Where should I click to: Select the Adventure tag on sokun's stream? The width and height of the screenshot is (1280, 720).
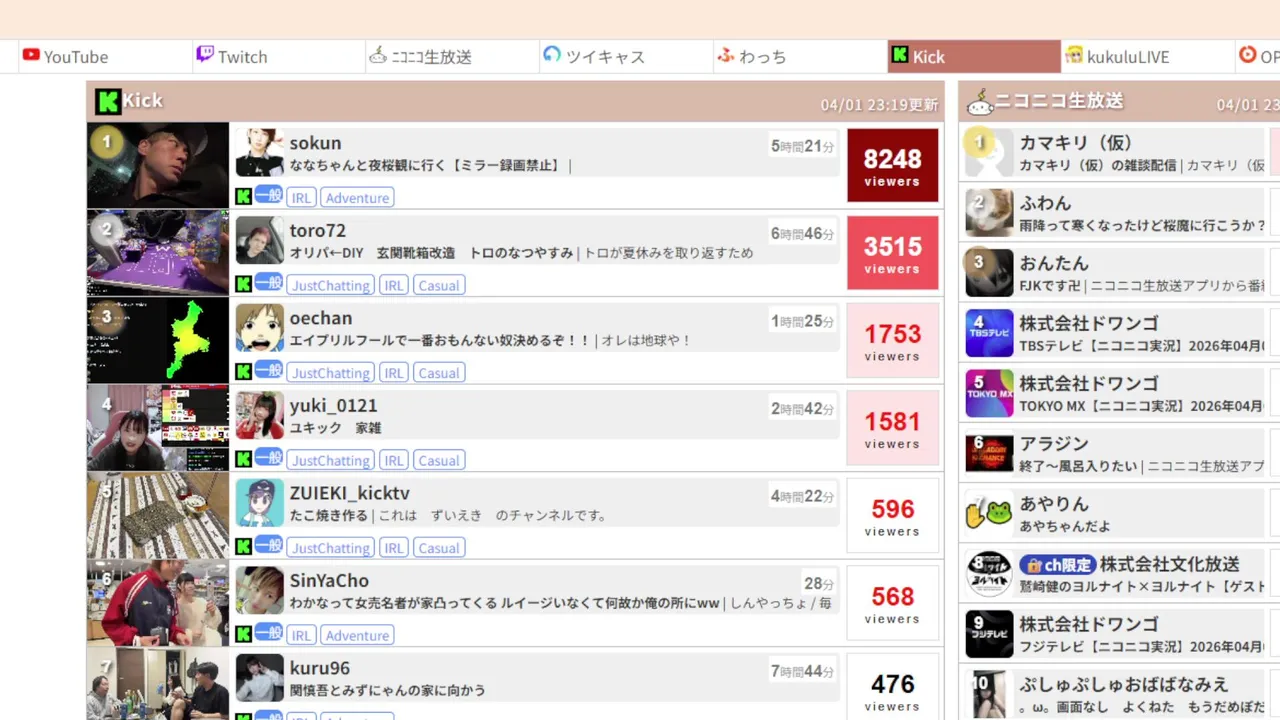tap(357, 198)
